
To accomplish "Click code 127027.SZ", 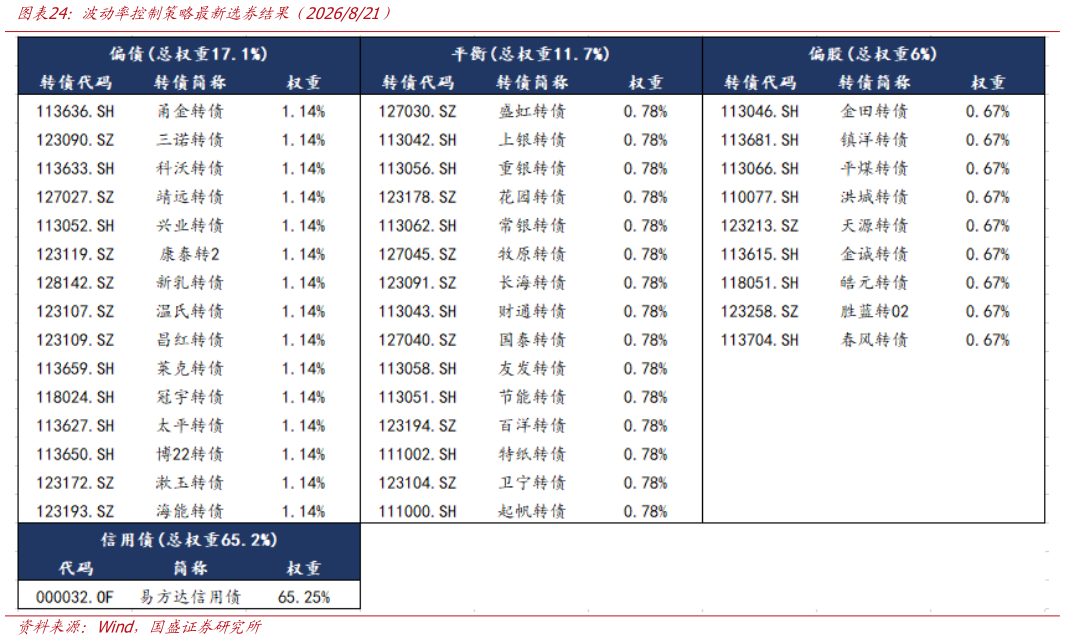I will 75,197.
